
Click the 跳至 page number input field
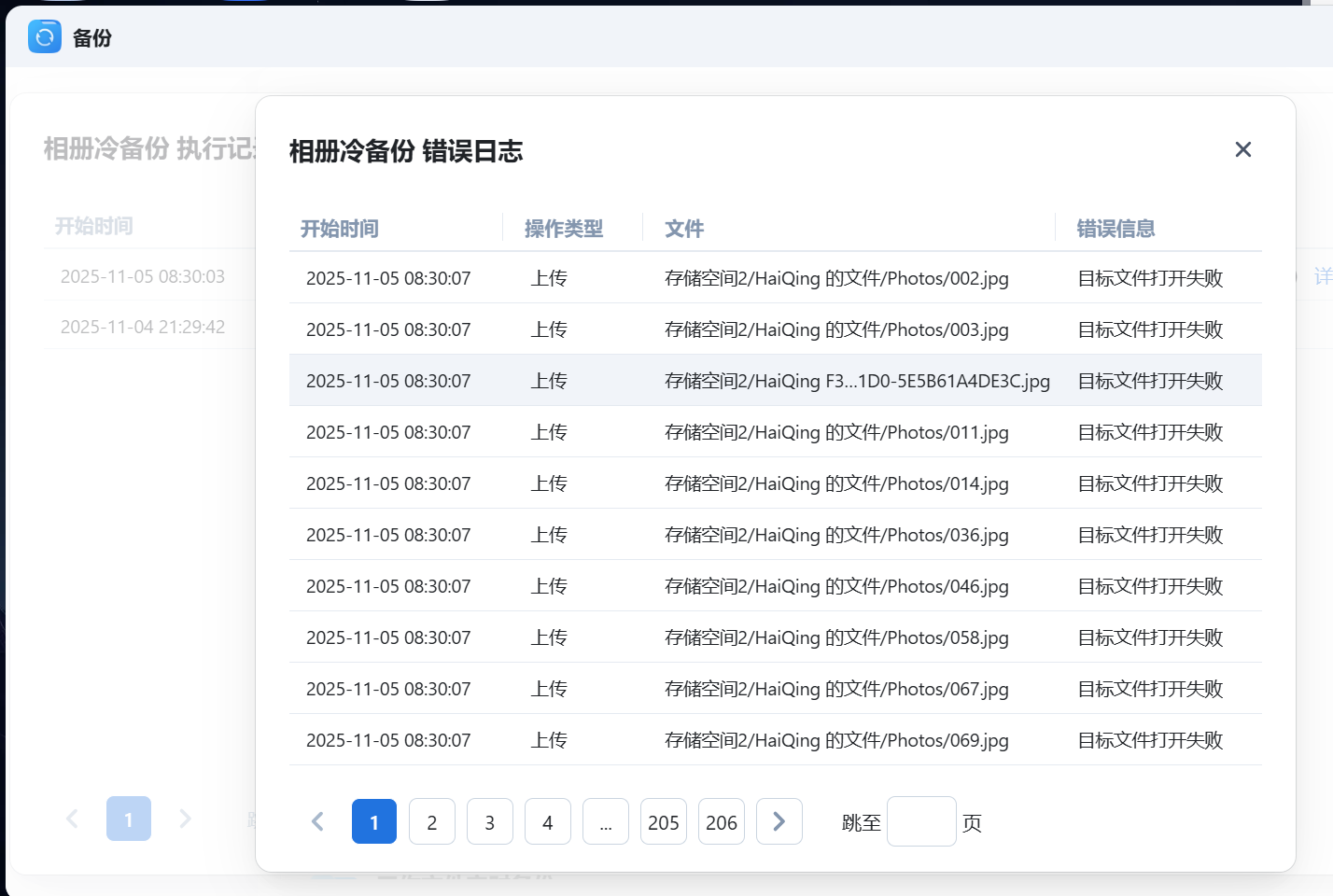[x=921, y=821]
